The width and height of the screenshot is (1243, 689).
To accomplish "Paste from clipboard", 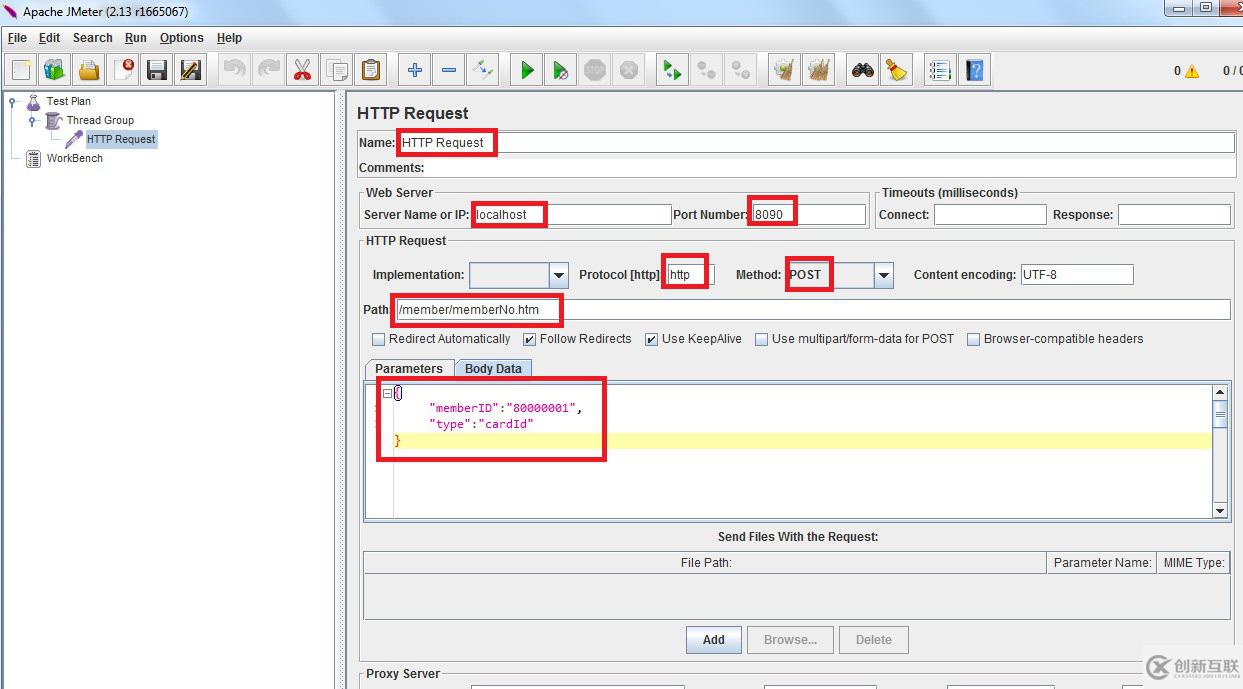I will [x=371, y=70].
